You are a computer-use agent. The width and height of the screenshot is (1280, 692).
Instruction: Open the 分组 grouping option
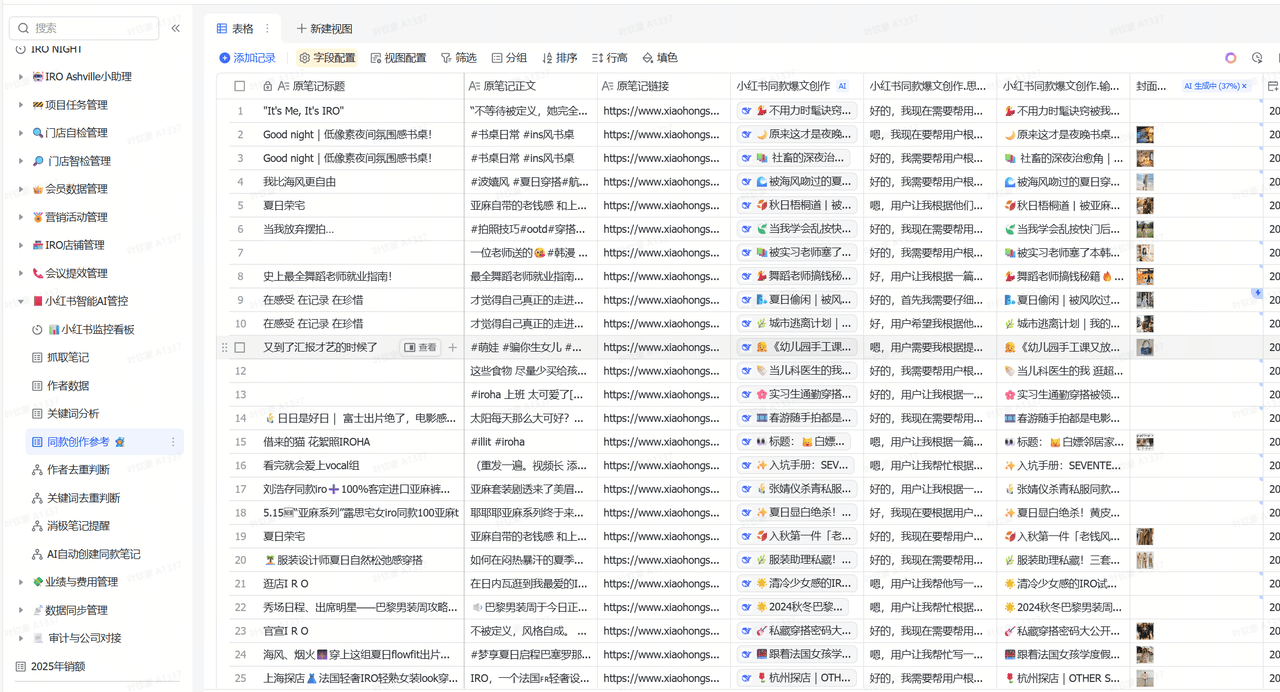click(509, 58)
